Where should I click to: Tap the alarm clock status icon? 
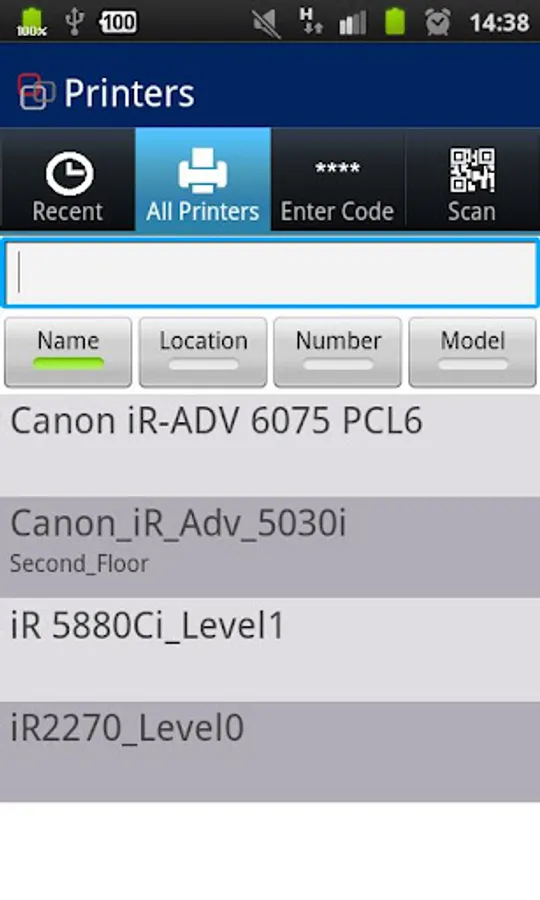pyautogui.click(x=437, y=22)
